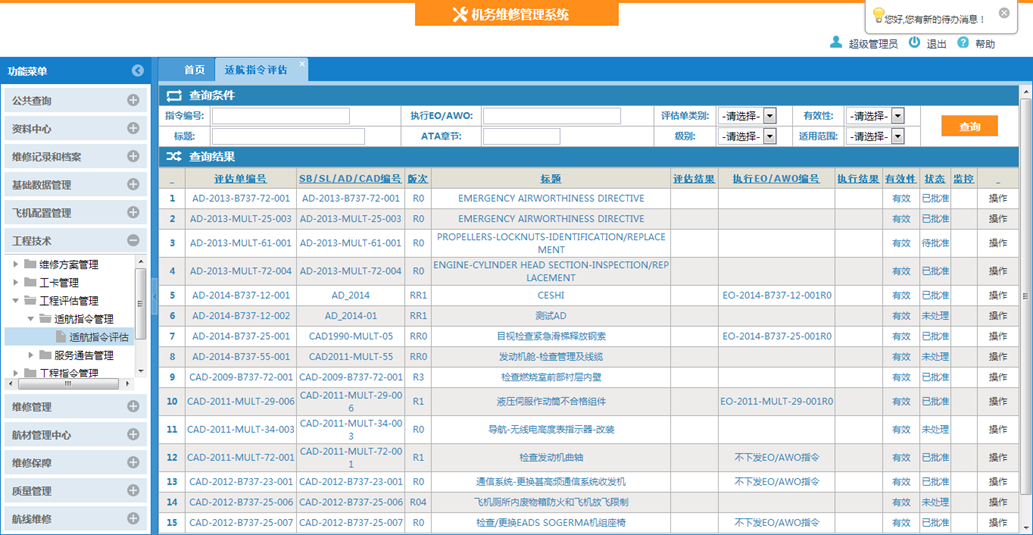
Task: Open the 维修管理 menu section
Action: pos(75,407)
